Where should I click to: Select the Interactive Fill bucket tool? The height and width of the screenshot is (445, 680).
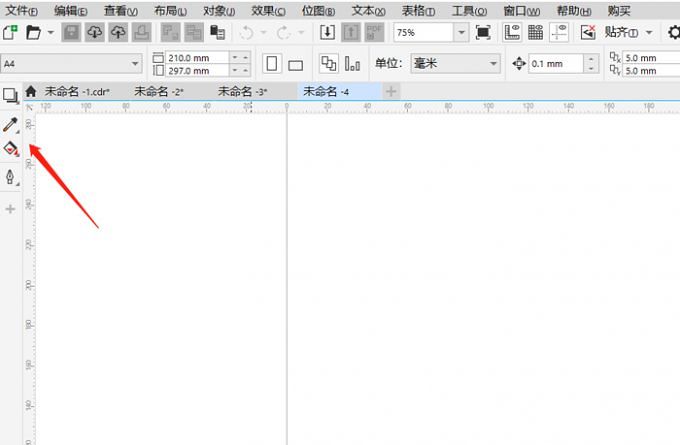tap(11, 149)
